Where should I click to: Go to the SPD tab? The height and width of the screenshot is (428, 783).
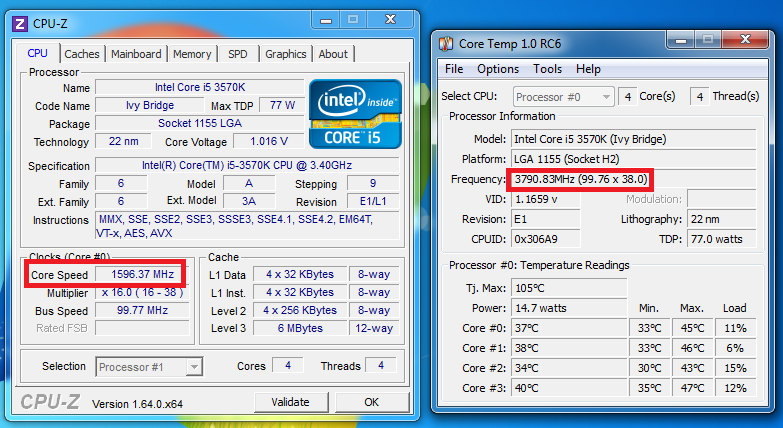(x=238, y=54)
